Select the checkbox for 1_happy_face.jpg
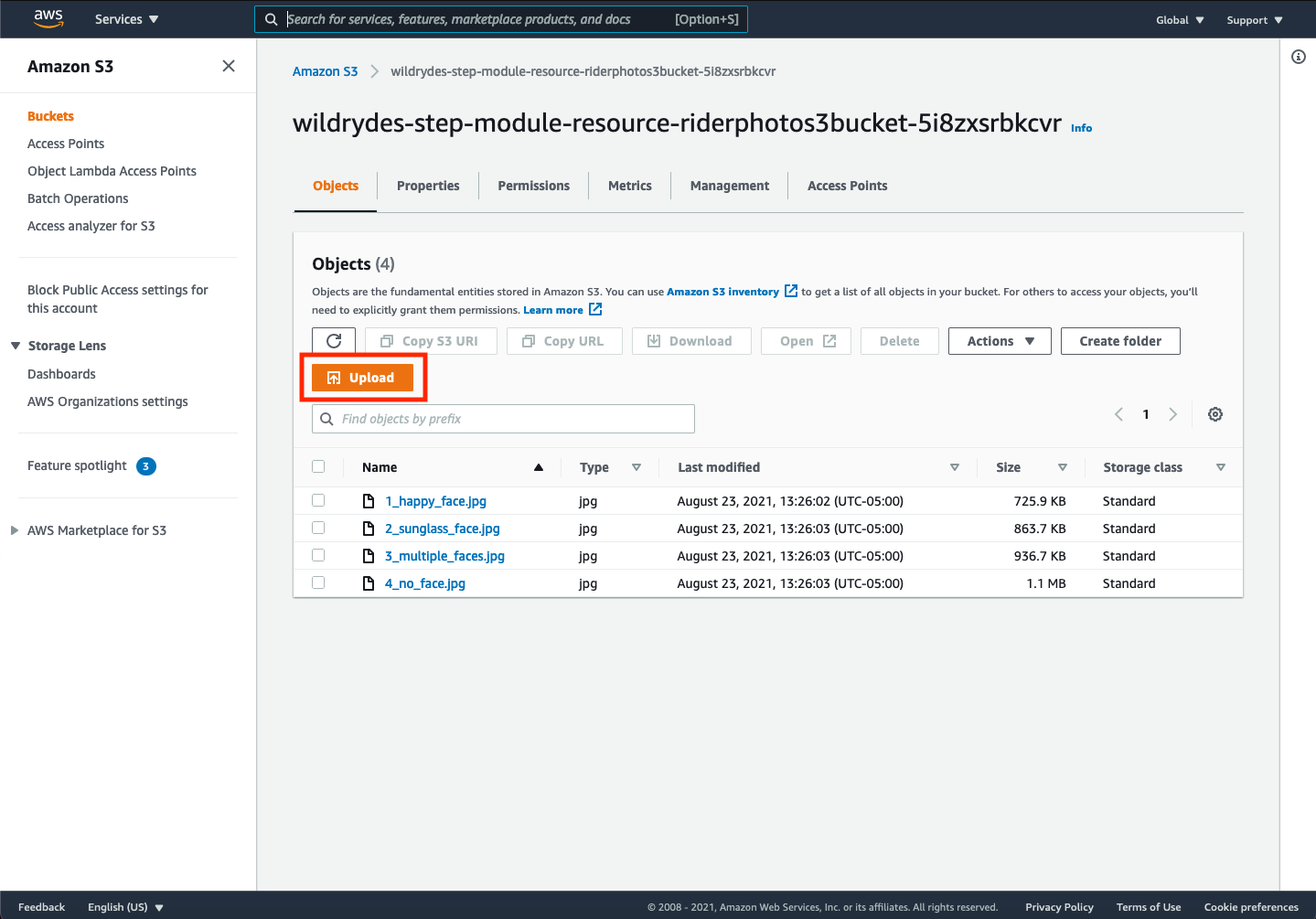 click(318, 500)
